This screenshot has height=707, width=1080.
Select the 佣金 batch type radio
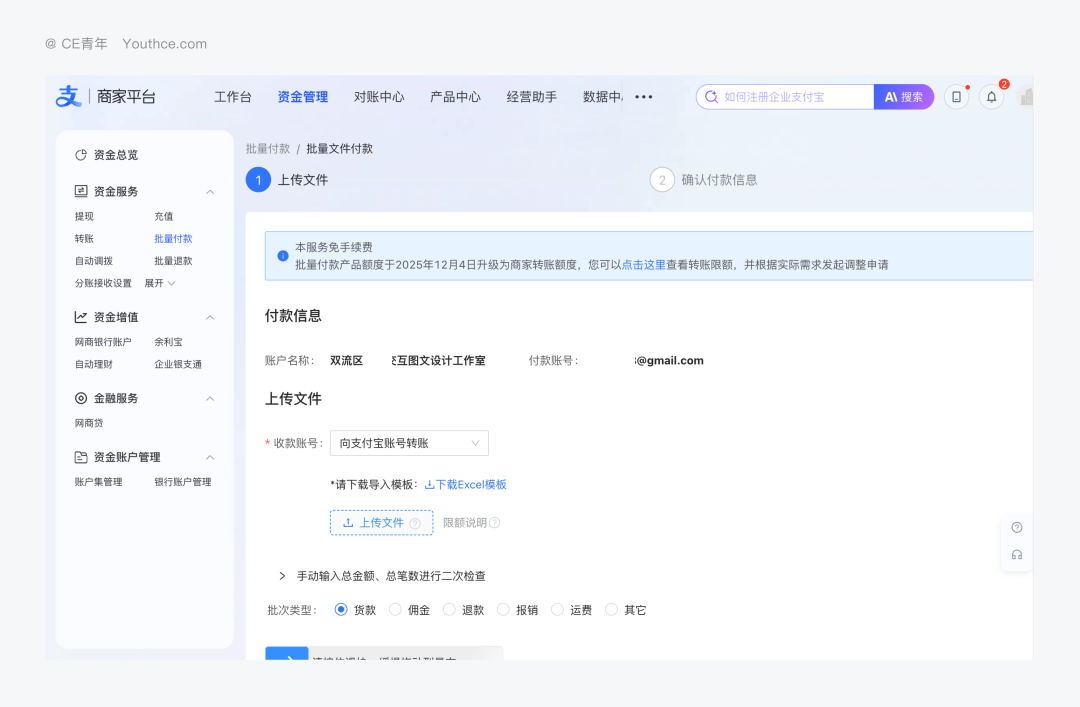(395, 610)
